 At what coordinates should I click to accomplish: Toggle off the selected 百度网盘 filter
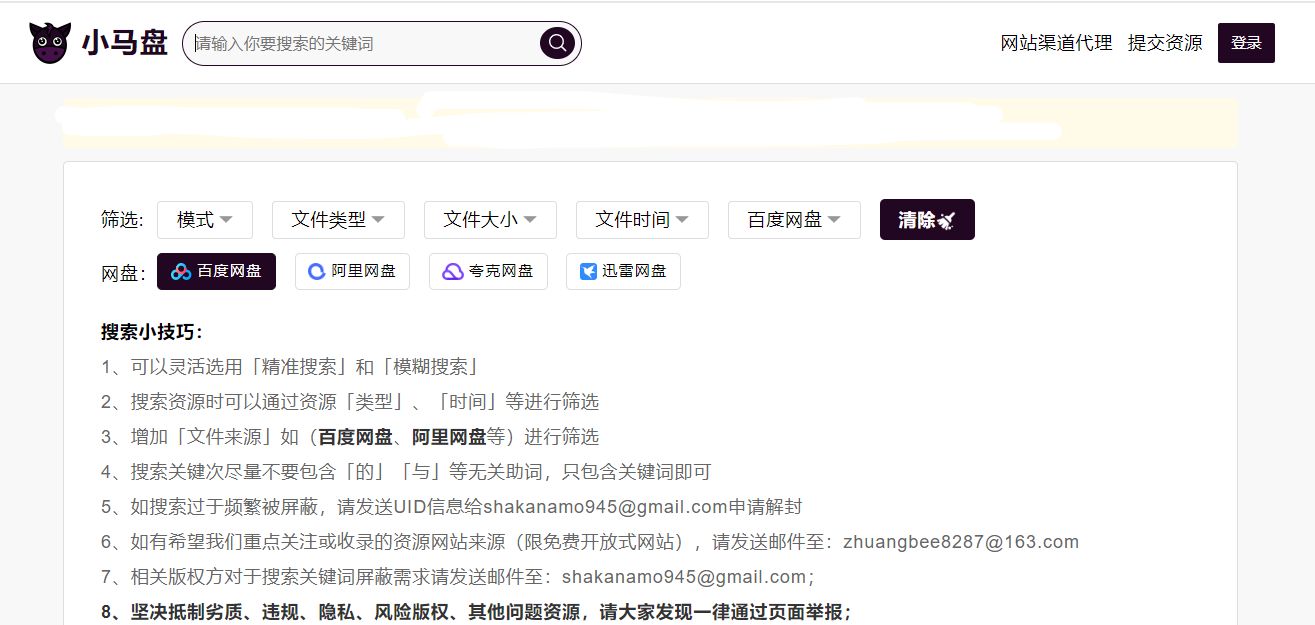click(216, 271)
